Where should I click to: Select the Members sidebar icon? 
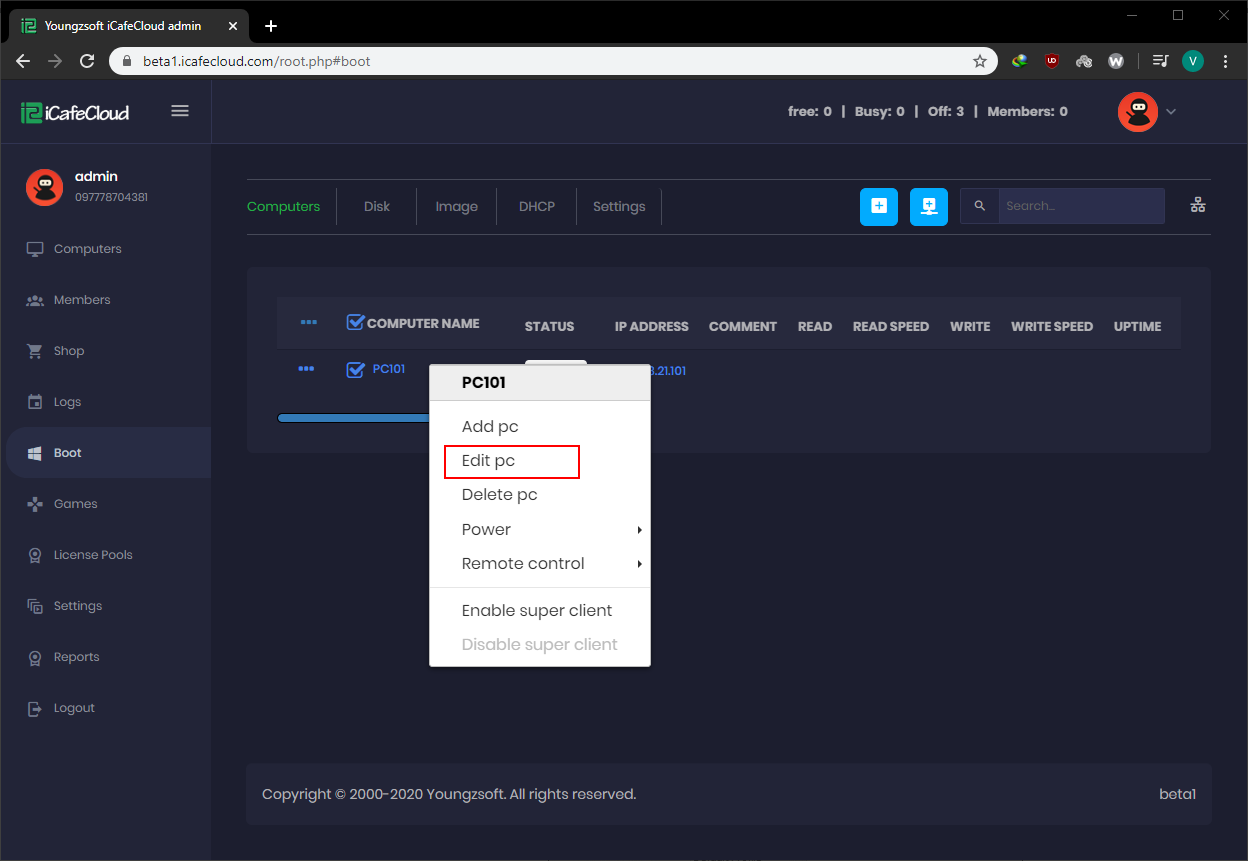tap(39, 299)
